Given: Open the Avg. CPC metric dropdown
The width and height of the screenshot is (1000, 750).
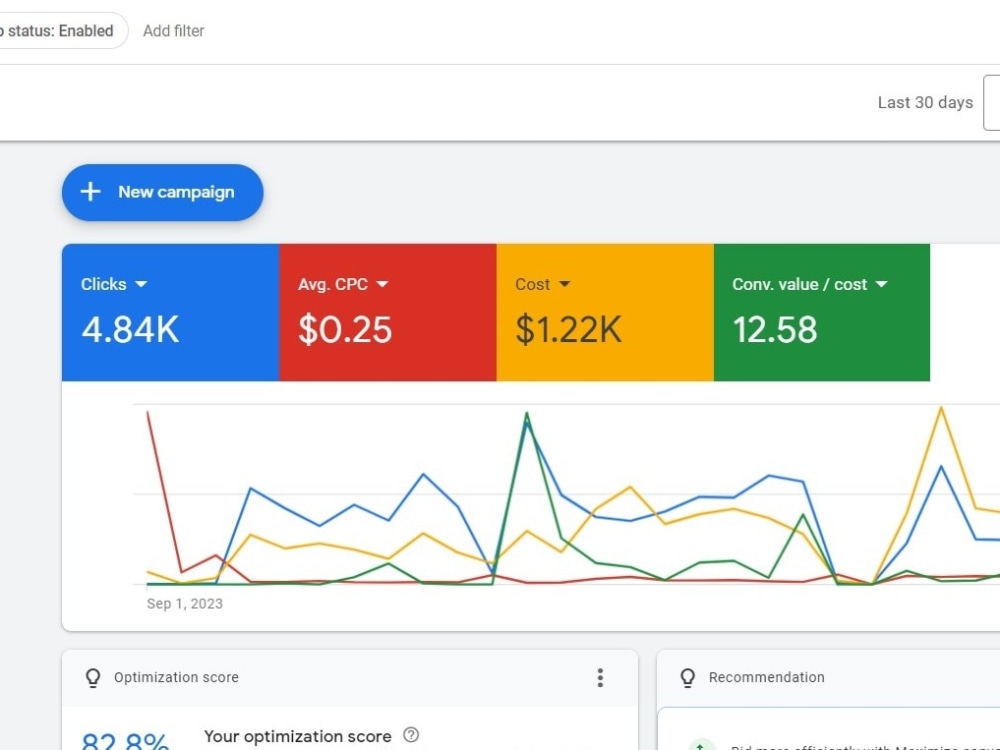Looking at the screenshot, I should coord(343,284).
